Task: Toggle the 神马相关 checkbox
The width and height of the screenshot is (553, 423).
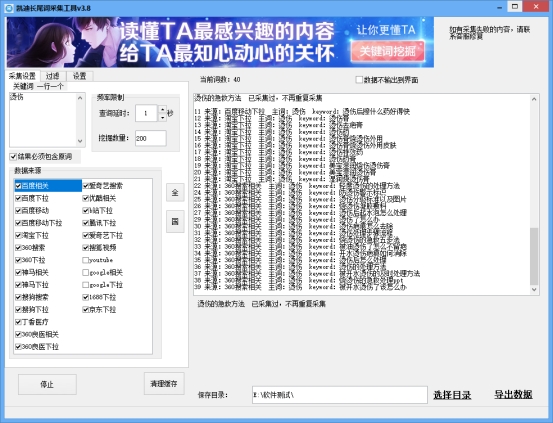Action: tap(18, 272)
